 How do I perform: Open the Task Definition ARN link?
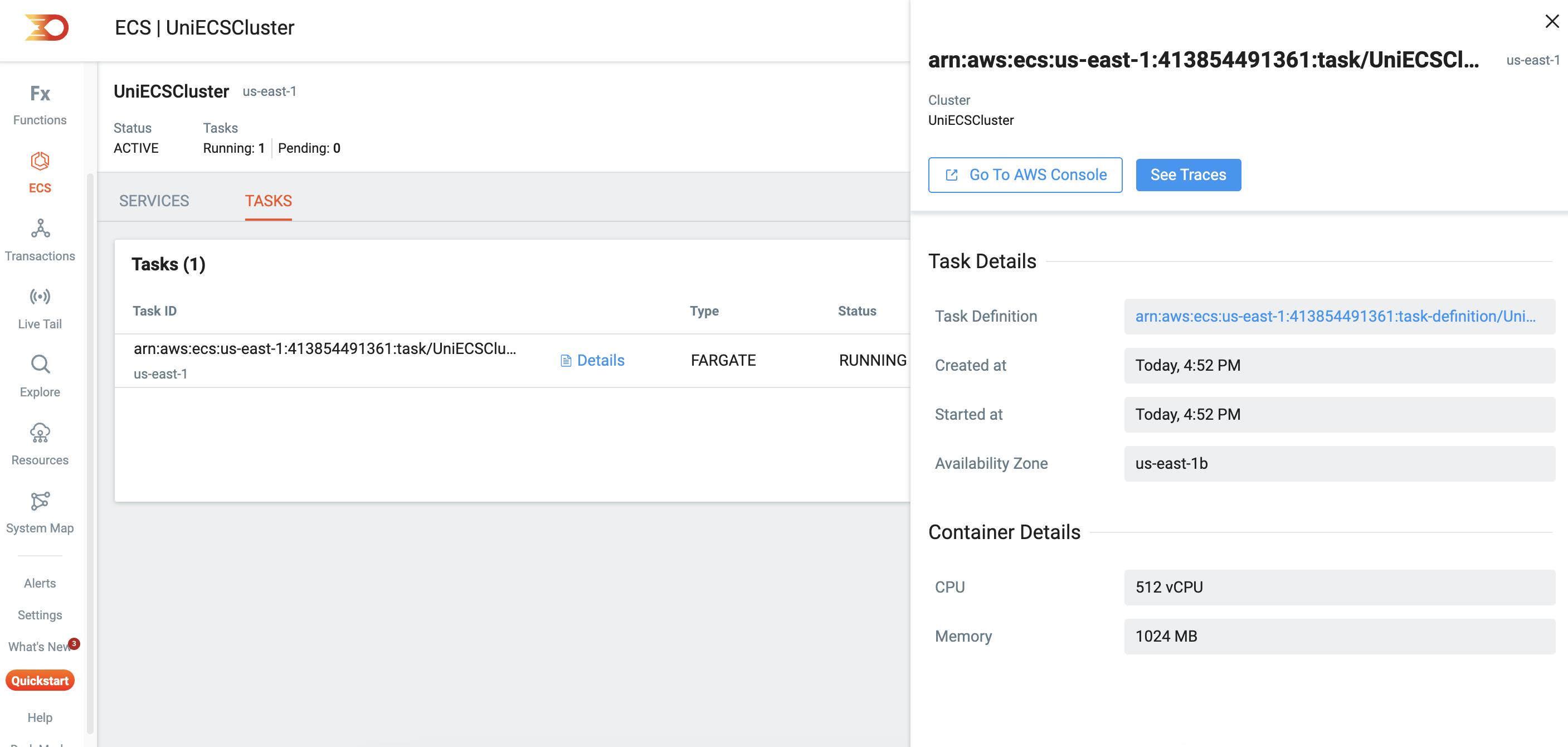click(x=1335, y=317)
